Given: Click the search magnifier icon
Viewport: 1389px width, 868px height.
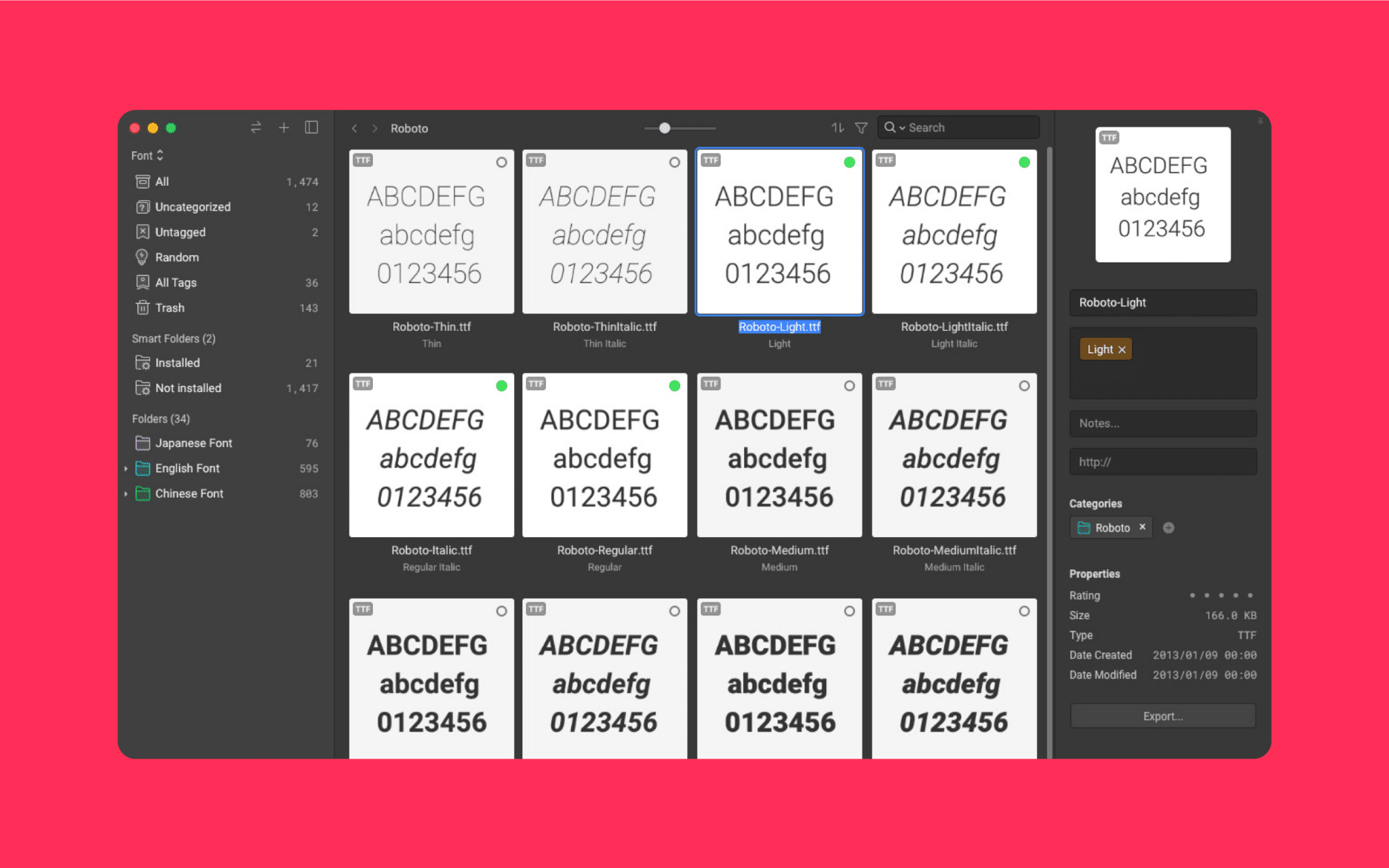Looking at the screenshot, I should (x=890, y=127).
